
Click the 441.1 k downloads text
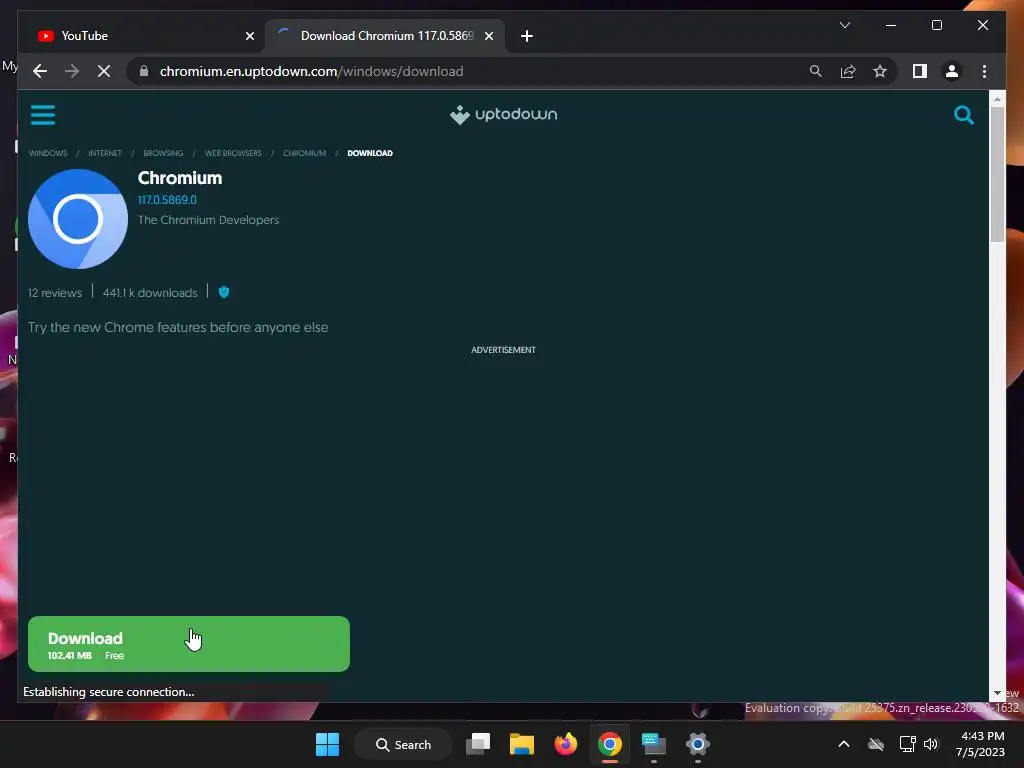[x=150, y=293]
